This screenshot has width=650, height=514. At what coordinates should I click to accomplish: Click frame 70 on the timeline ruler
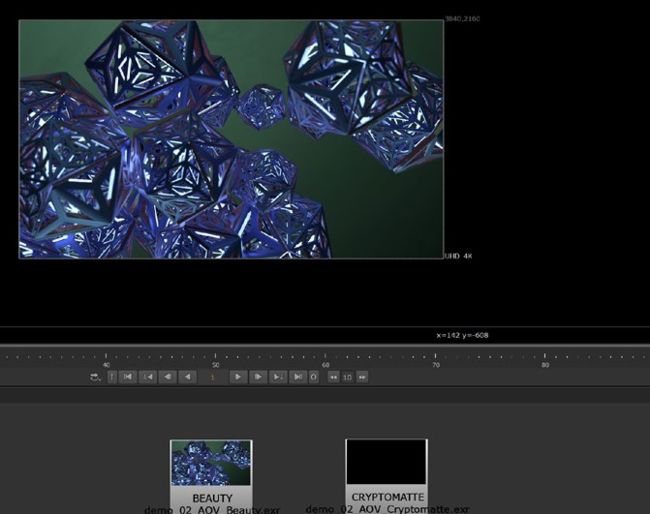[435, 357]
